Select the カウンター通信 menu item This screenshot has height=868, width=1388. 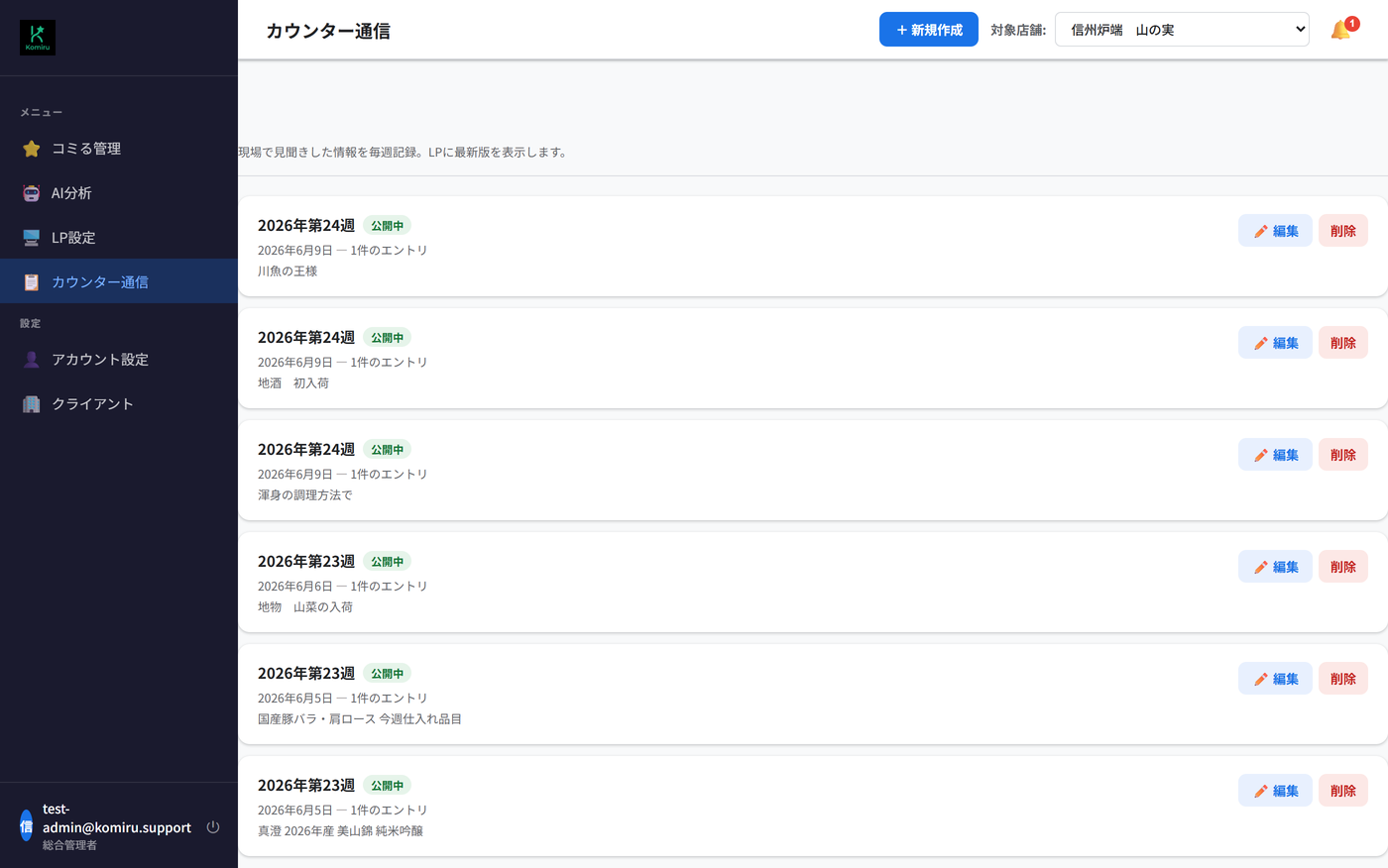(x=119, y=282)
